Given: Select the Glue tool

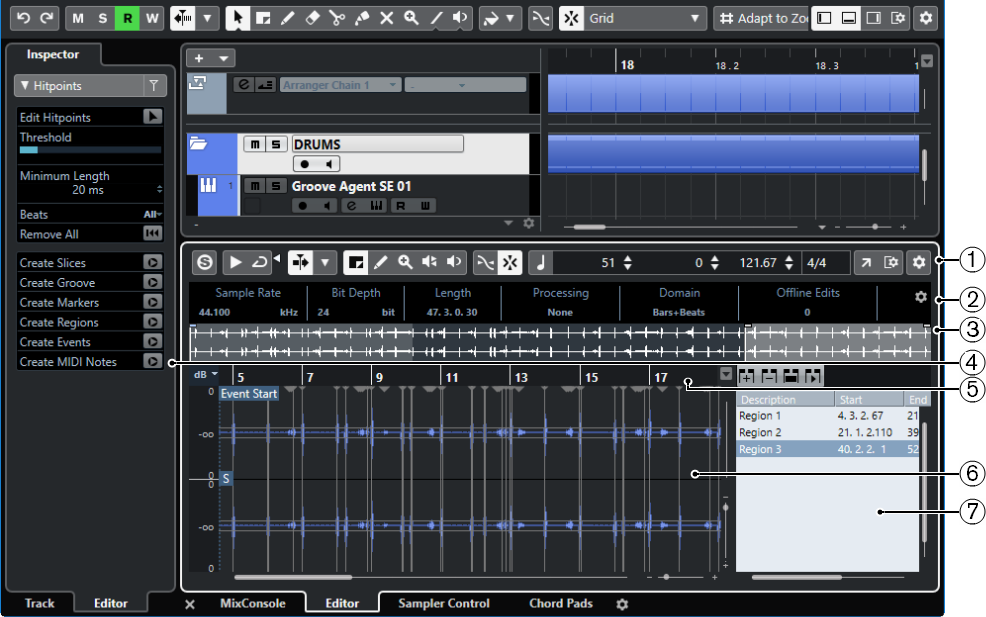Looking at the screenshot, I should (x=362, y=18).
